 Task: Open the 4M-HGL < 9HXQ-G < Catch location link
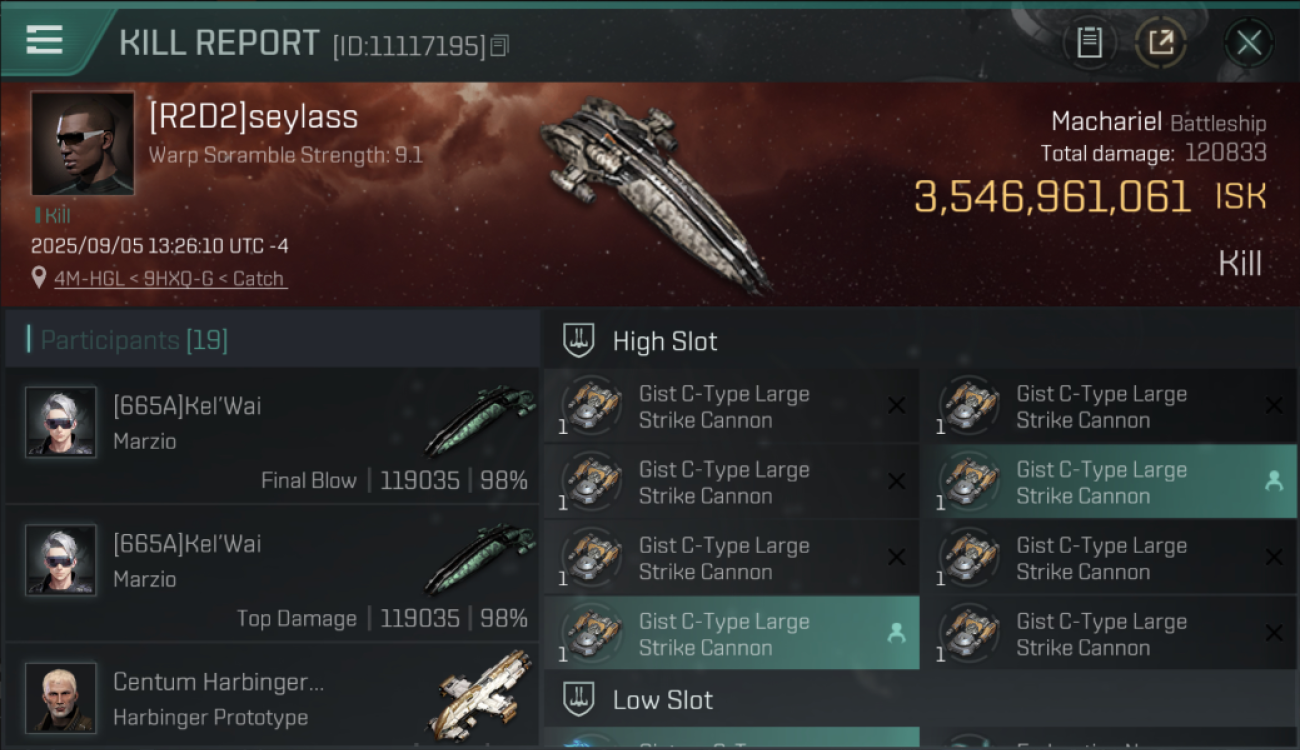[169, 279]
